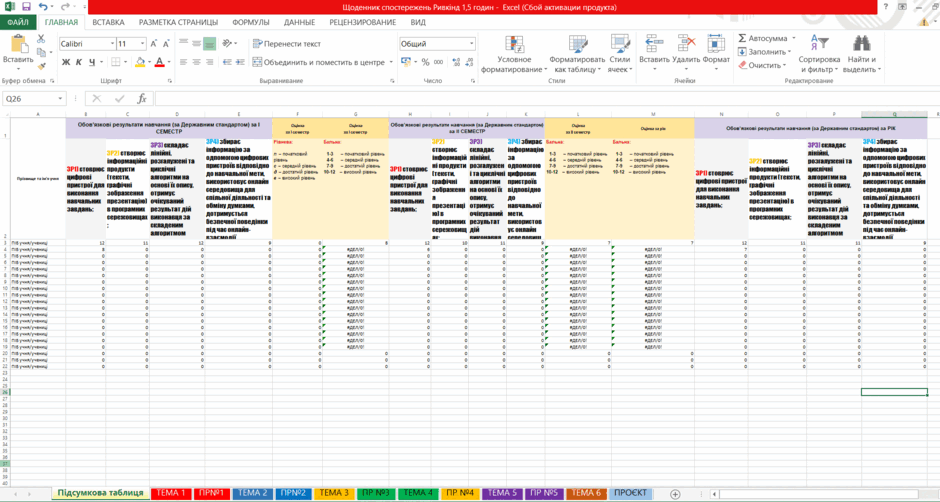Add a new sheet with the plus button

(676, 493)
